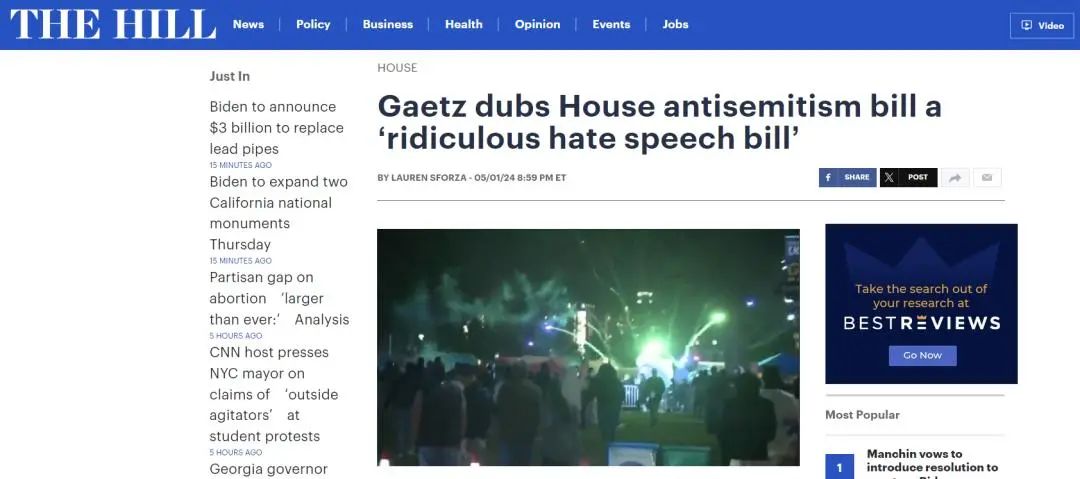1080x479 pixels.
Task: Open CNN host NYC mayor story
Action: [x=274, y=394]
